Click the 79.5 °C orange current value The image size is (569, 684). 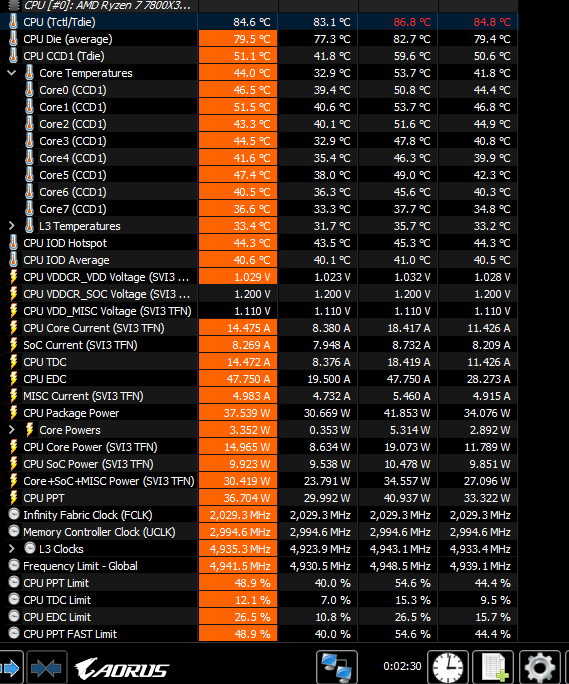pyautogui.click(x=252, y=39)
